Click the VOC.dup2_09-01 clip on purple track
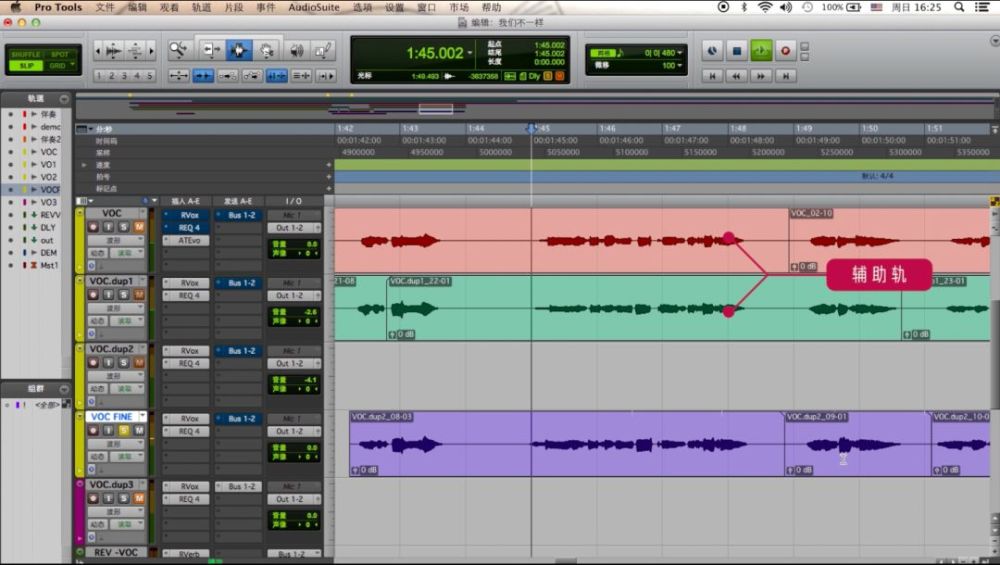The width and height of the screenshot is (1000, 565). point(857,444)
